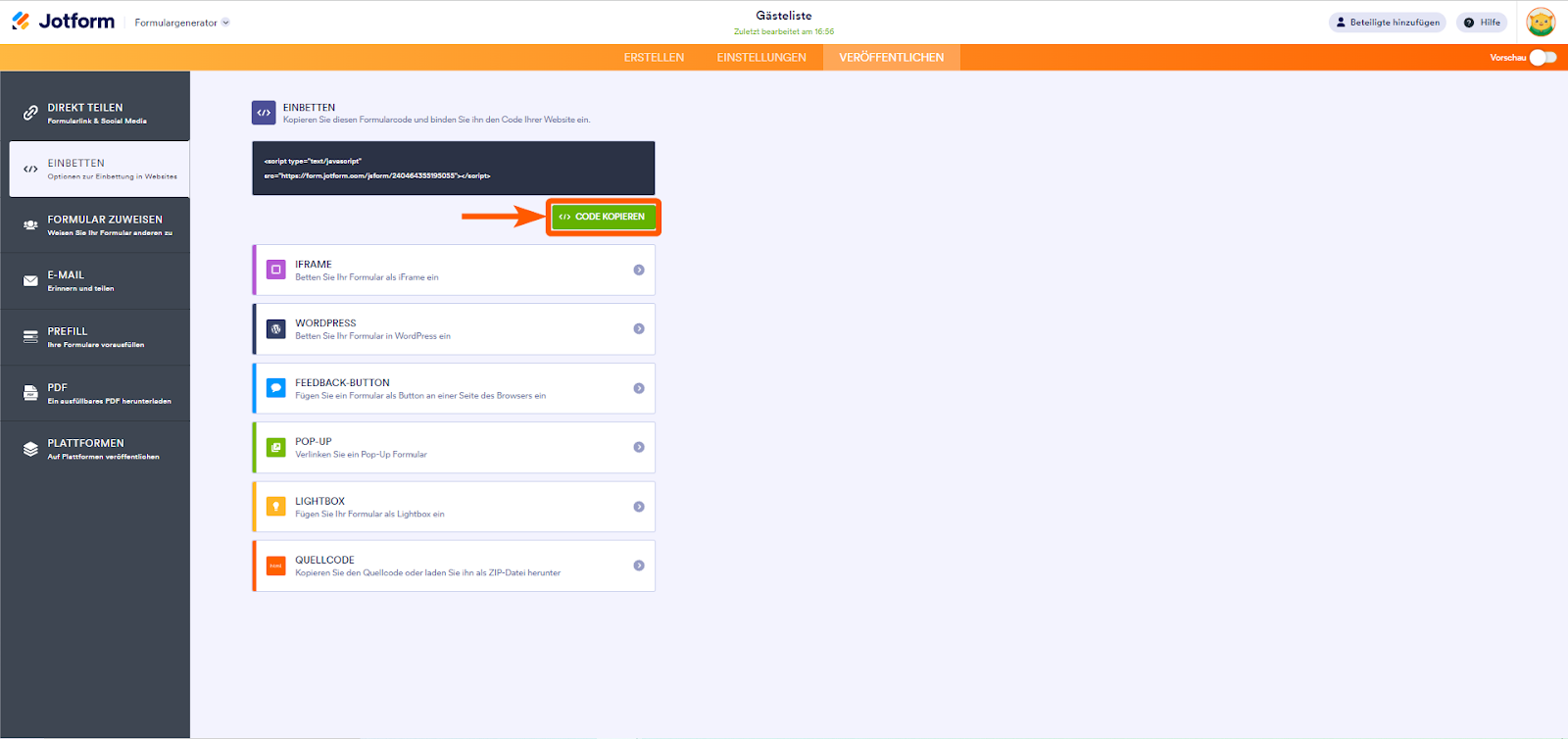Click the PDF document icon
Image resolution: width=1568 pixels, height=739 pixels.
(x=30, y=393)
